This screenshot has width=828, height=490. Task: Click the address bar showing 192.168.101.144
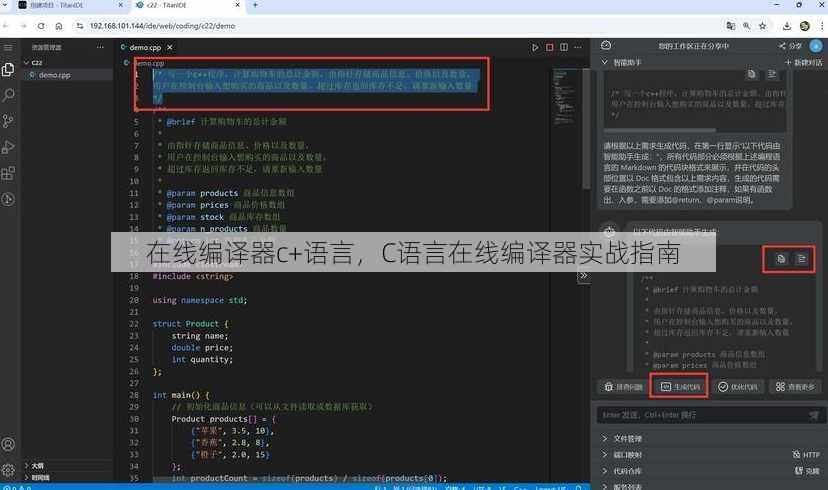162,26
